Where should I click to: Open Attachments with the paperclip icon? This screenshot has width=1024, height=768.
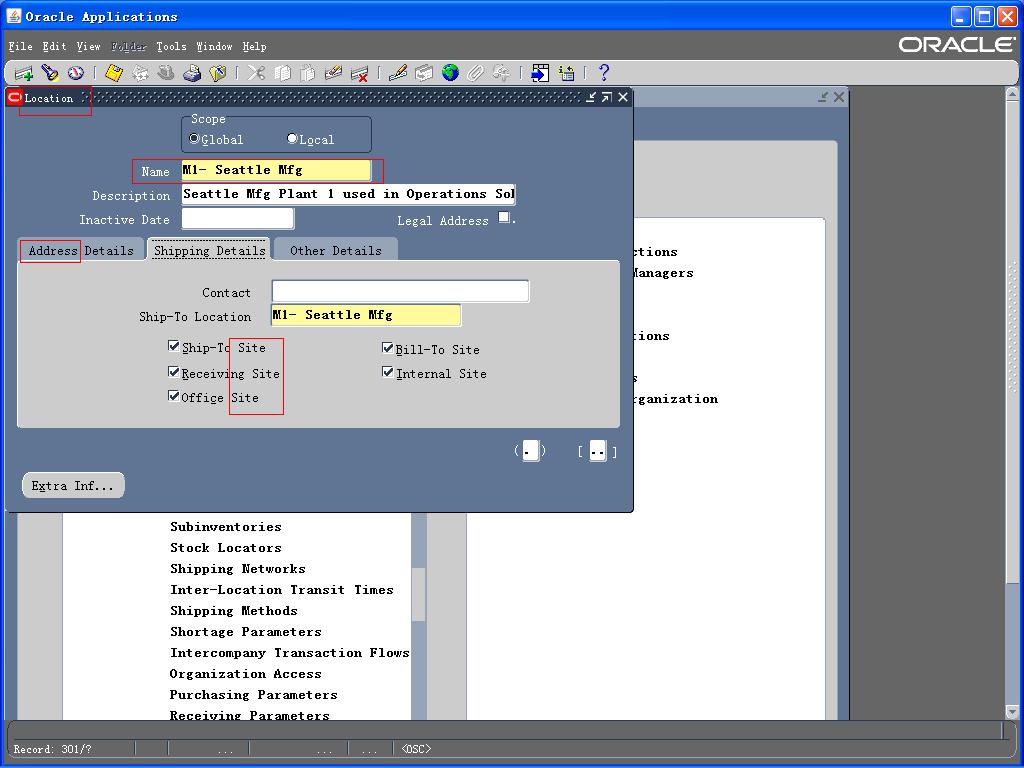coord(475,72)
